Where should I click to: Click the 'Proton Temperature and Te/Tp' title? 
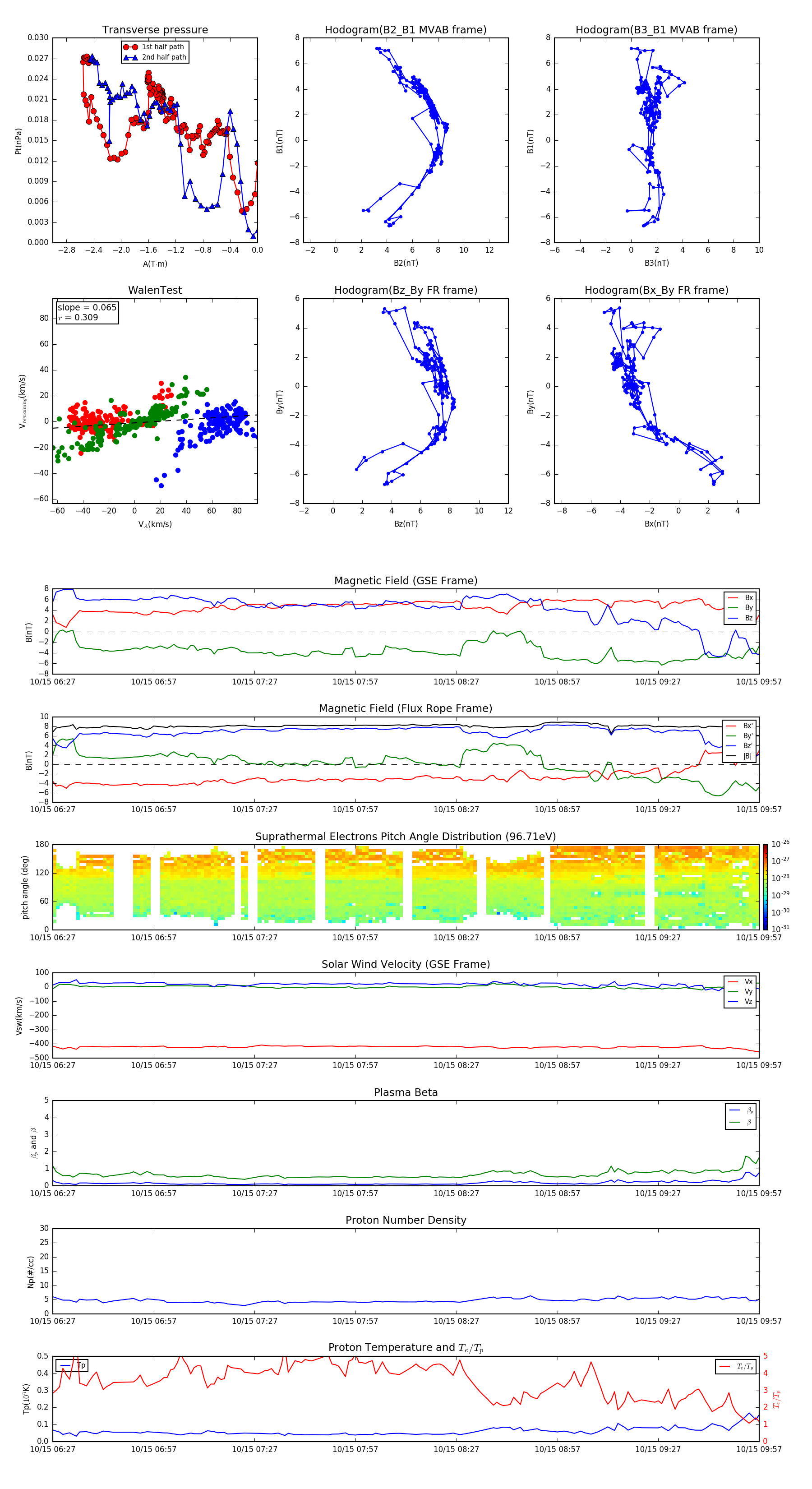click(x=406, y=1348)
